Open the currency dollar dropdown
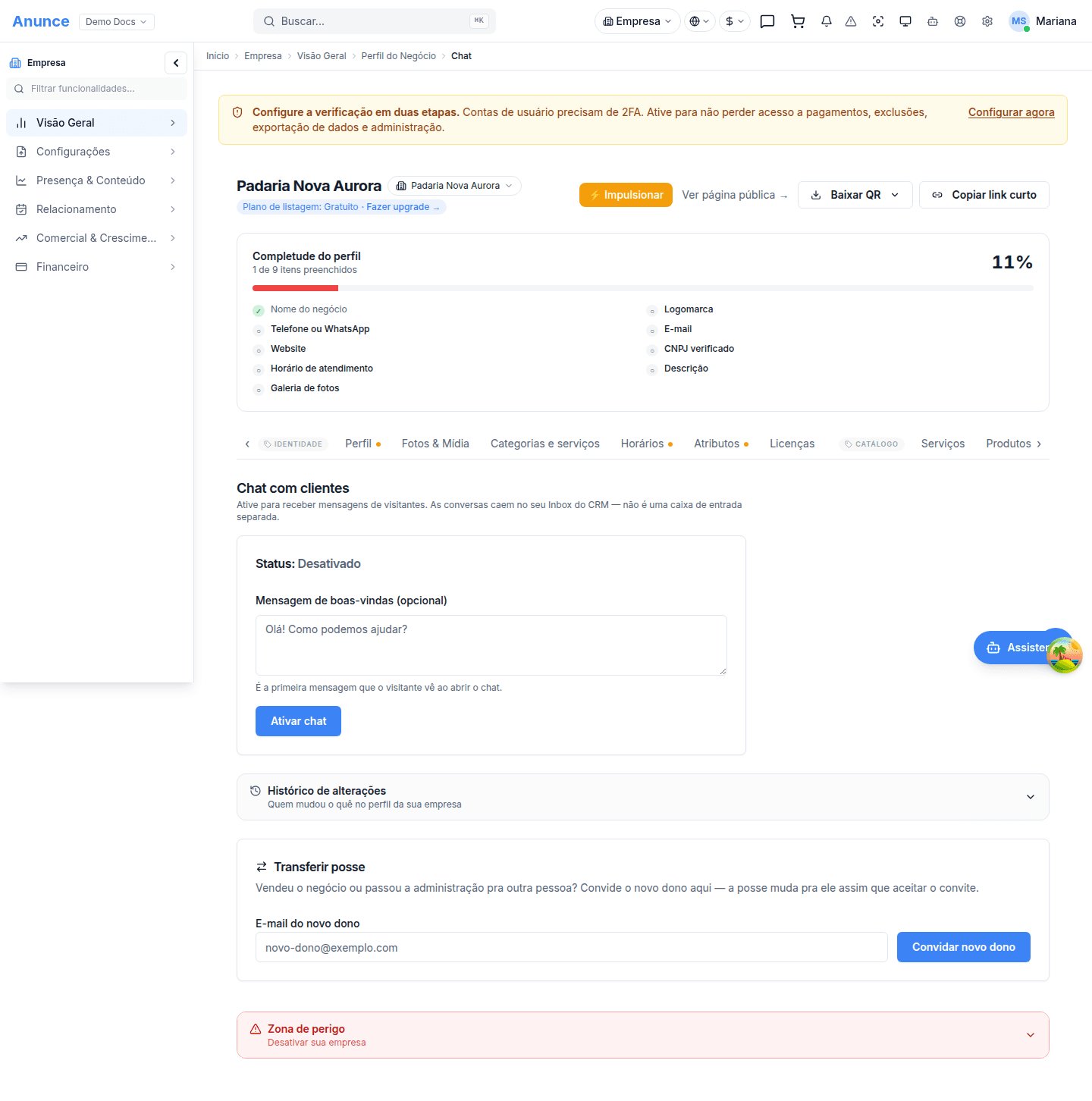 [x=735, y=21]
